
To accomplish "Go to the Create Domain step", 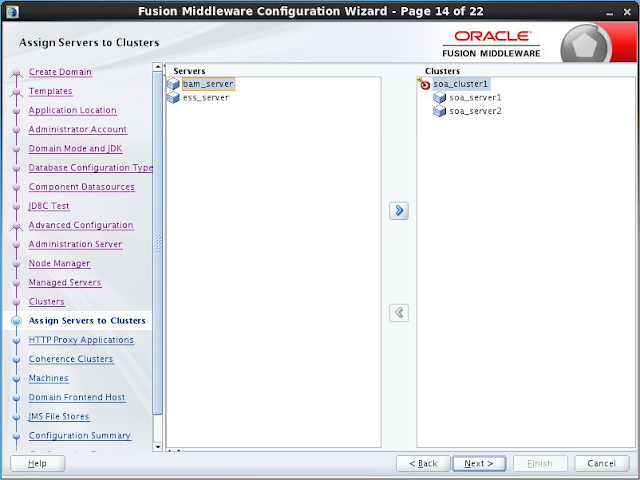I will click(x=60, y=72).
